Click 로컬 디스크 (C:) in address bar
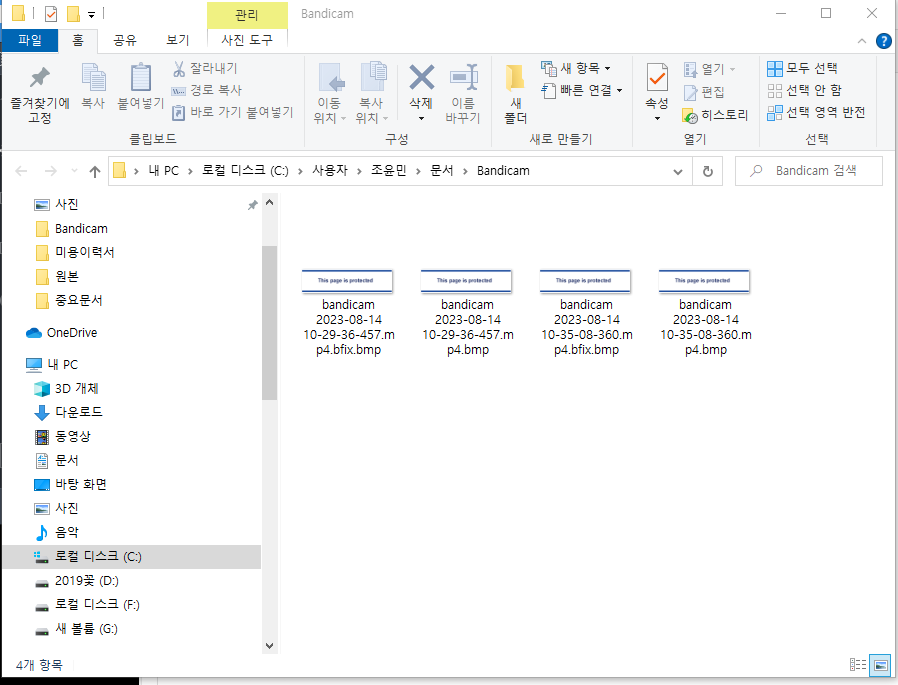The width and height of the screenshot is (898, 685). 245,171
